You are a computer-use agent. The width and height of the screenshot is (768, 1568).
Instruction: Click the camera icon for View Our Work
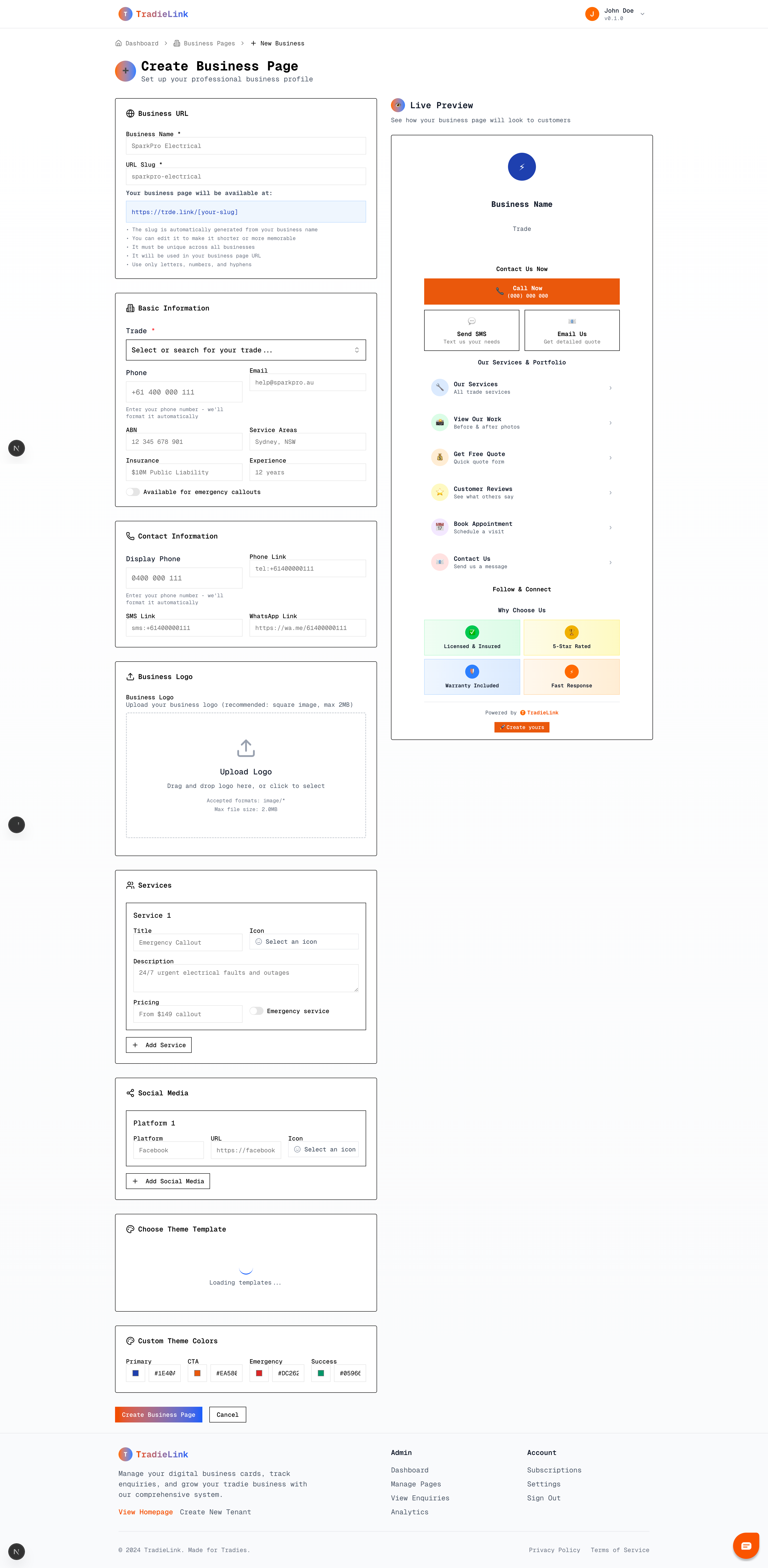tap(440, 422)
